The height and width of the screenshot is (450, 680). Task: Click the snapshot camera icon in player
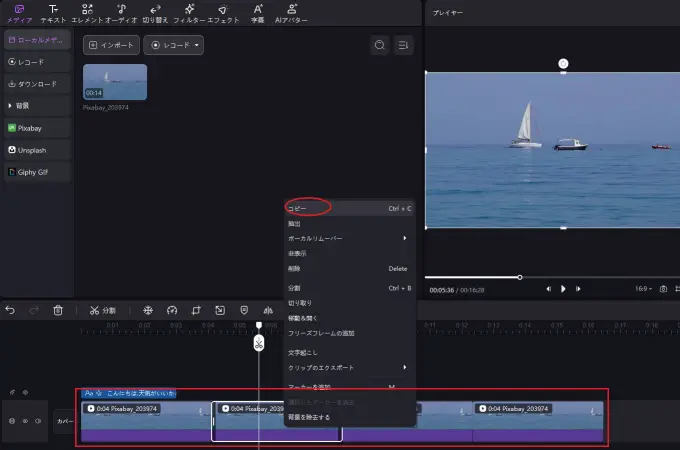coord(663,289)
